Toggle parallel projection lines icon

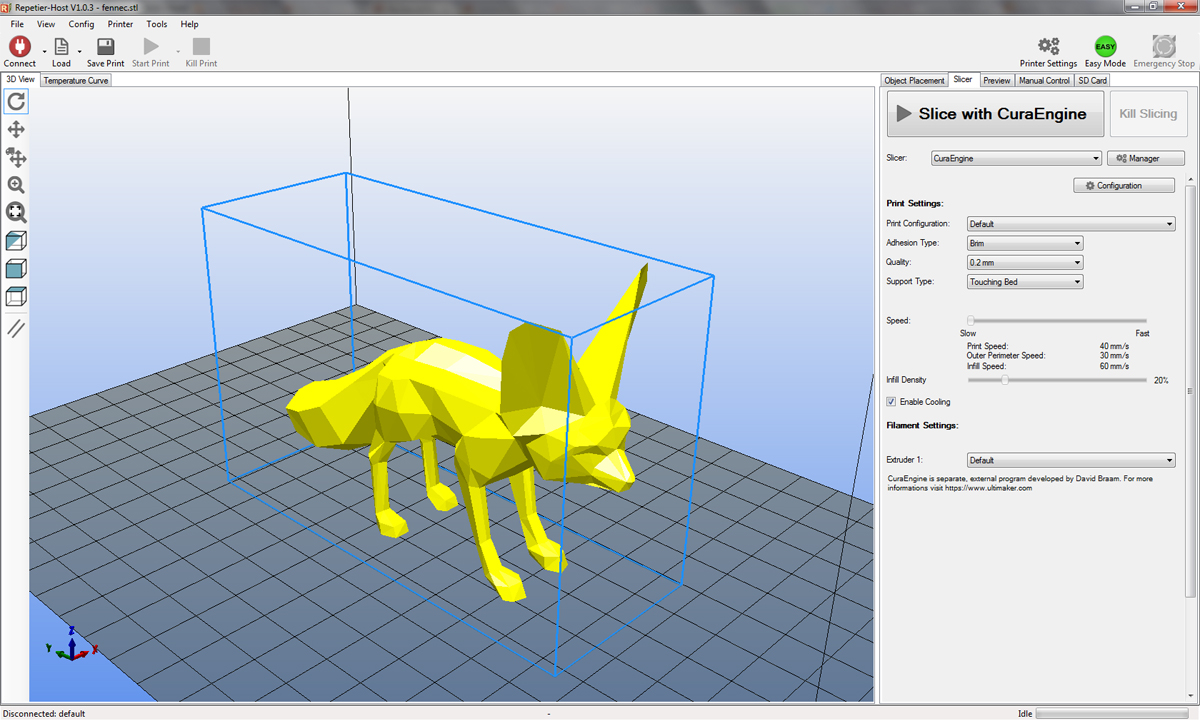[16, 328]
